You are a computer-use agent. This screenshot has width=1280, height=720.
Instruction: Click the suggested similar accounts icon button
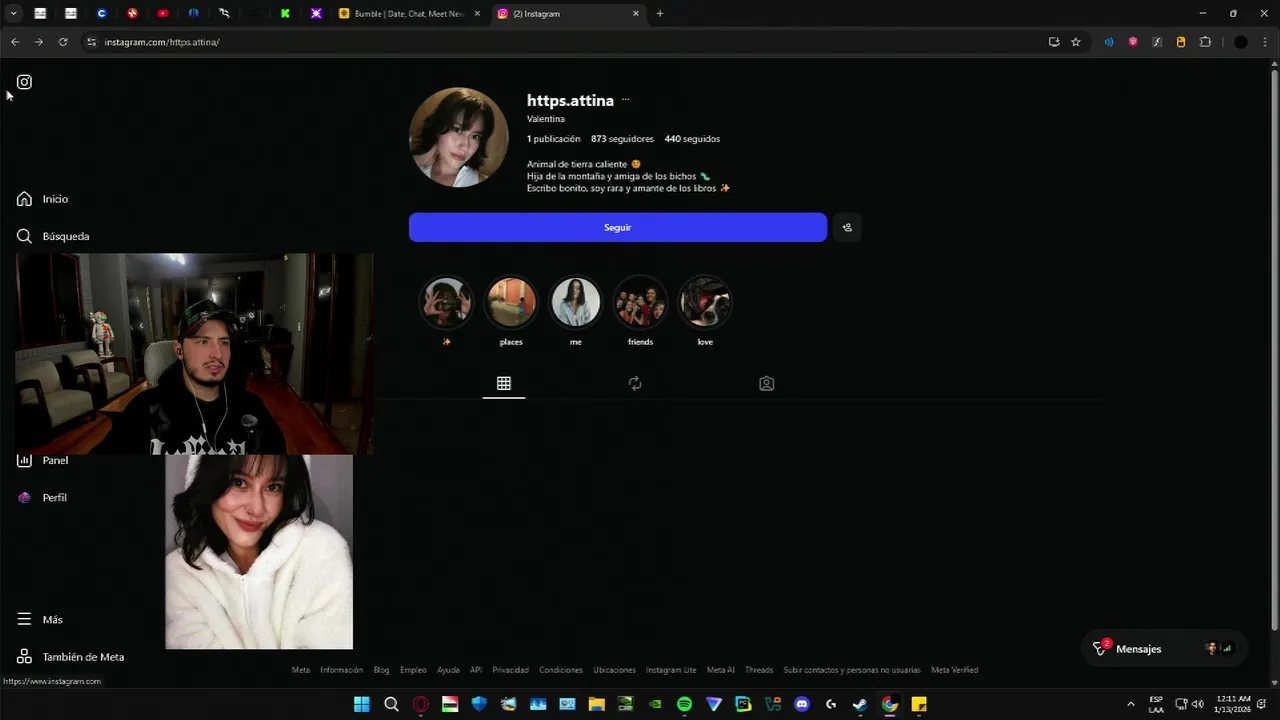[x=847, y=227]
